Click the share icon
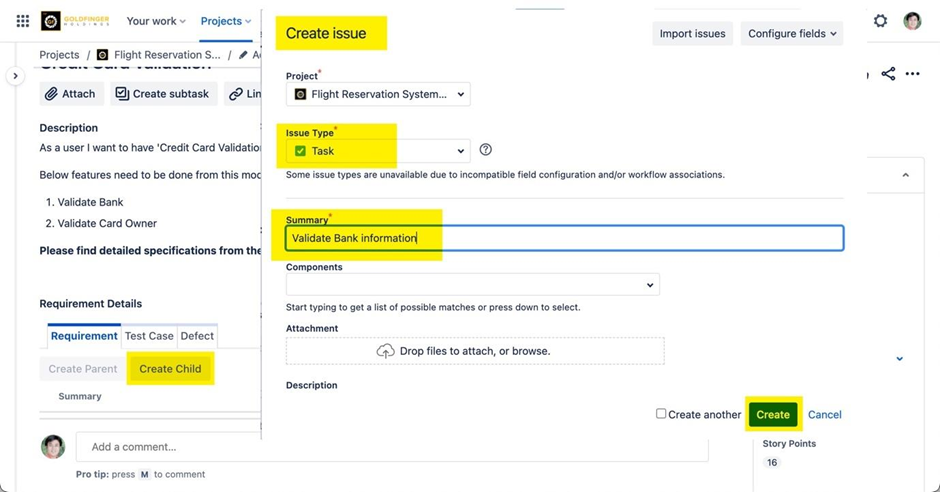940x492 pixels. [888, 74]
